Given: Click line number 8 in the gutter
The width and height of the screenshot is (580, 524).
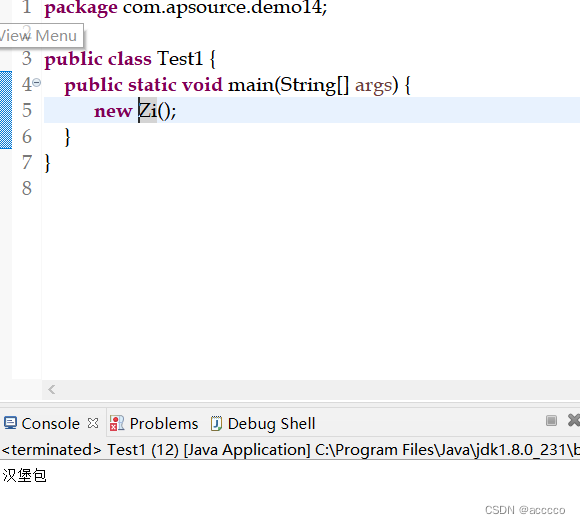Looking at the screenshot, I should point(27,188).
